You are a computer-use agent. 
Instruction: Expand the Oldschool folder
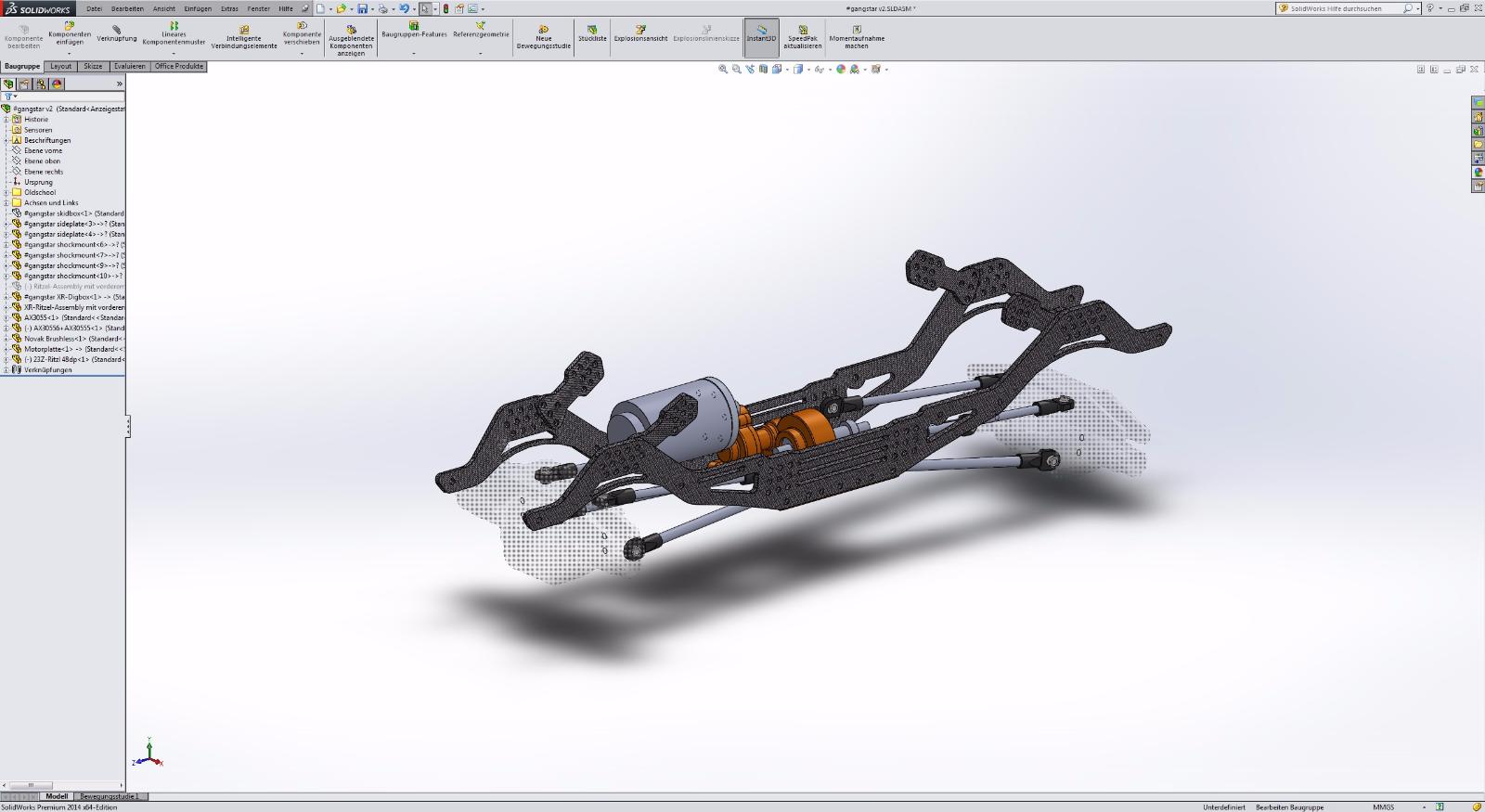6,192
